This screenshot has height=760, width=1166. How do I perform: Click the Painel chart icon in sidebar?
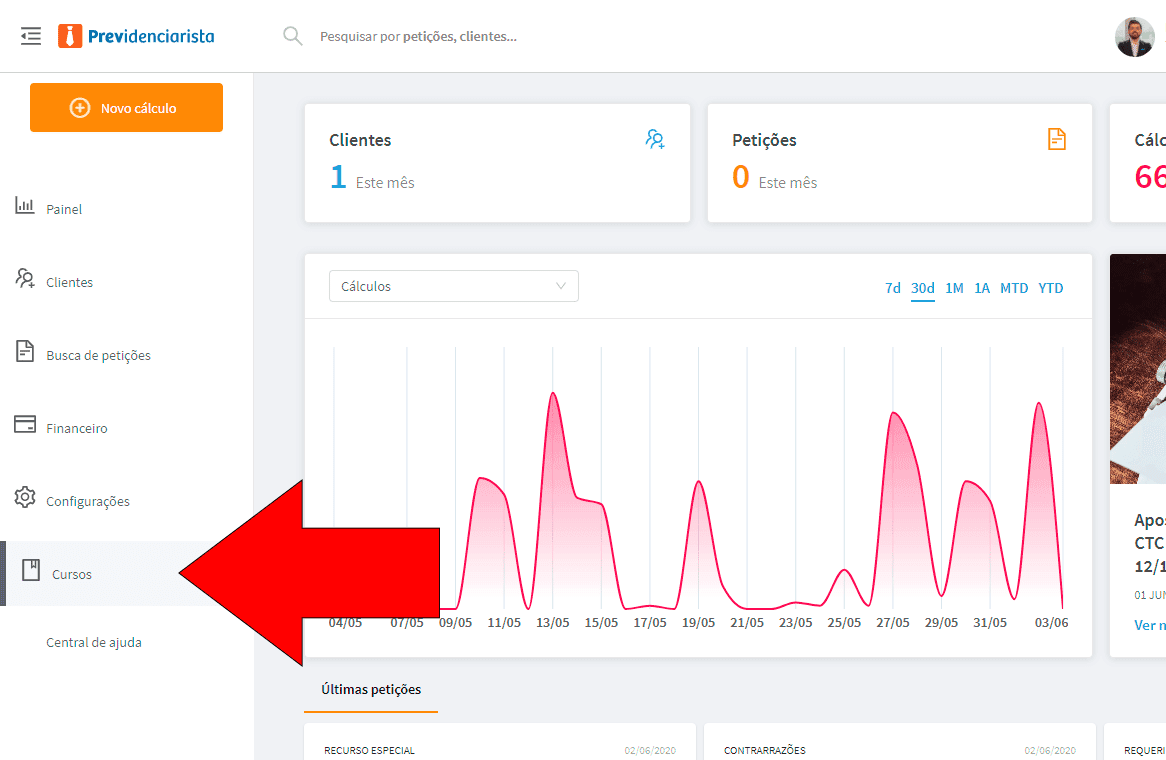[x=25, y=206]
